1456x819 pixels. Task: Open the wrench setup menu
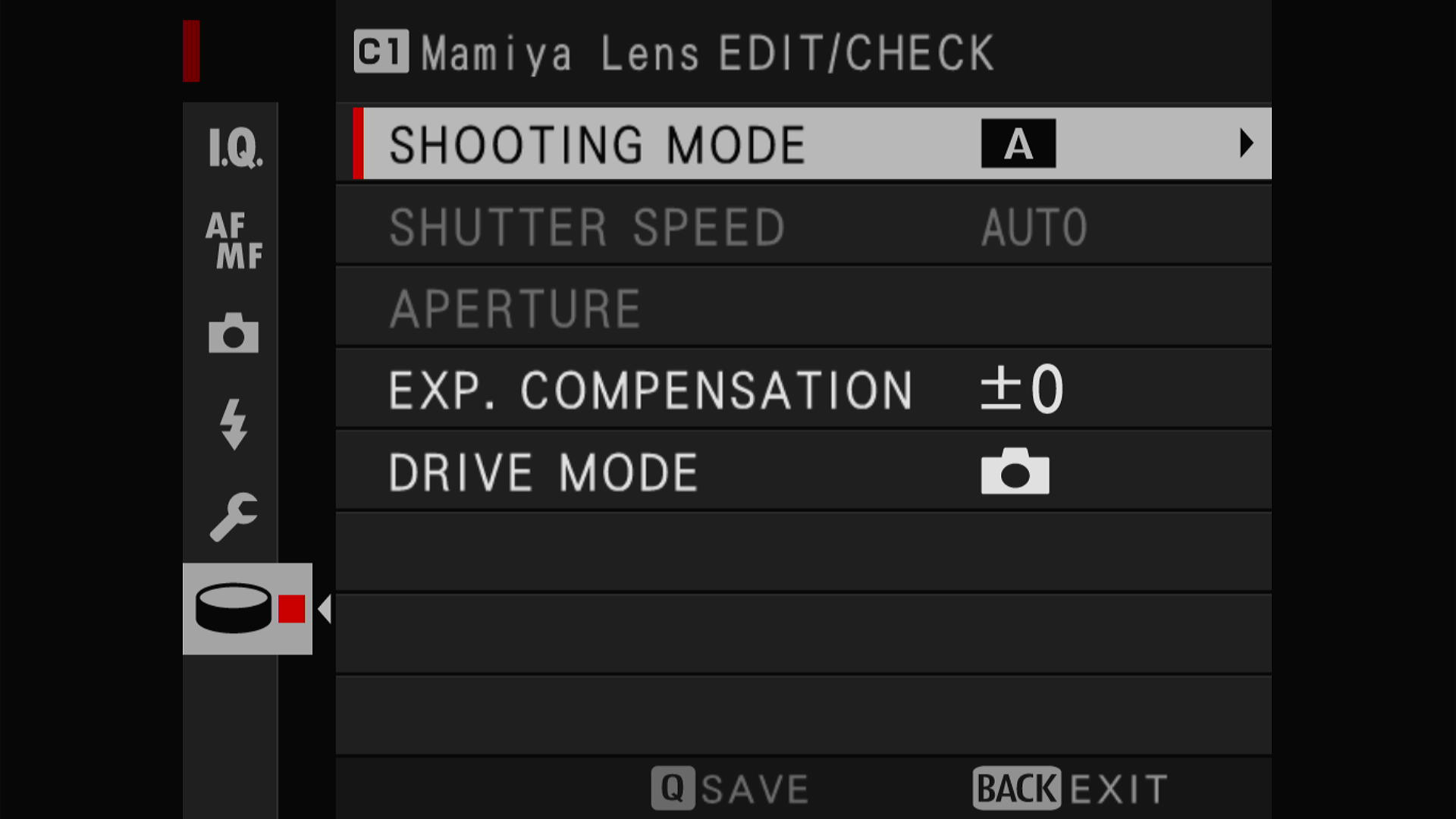point(234,517)
